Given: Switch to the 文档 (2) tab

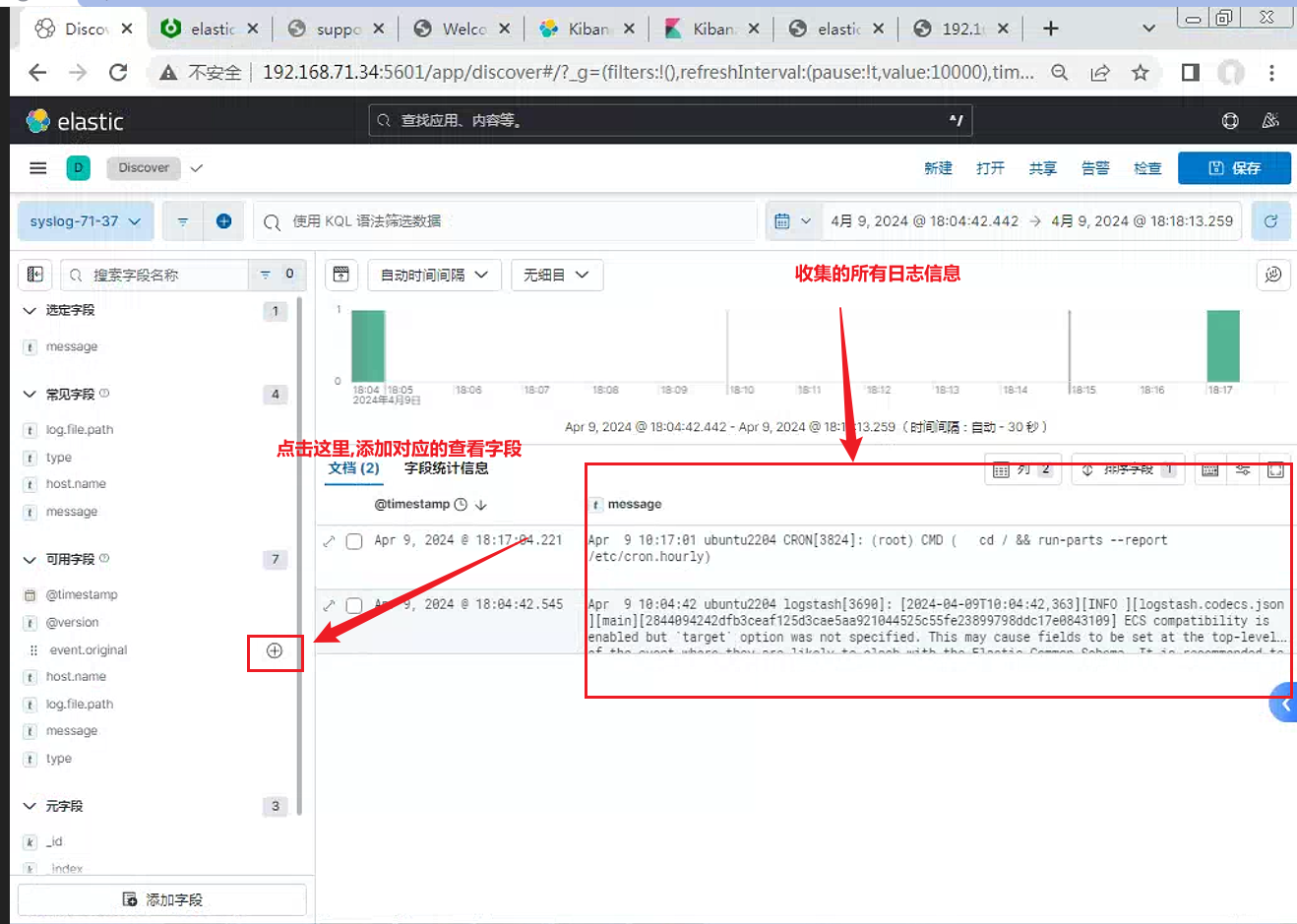Looking at the screenshot, I should click(353, 468).
